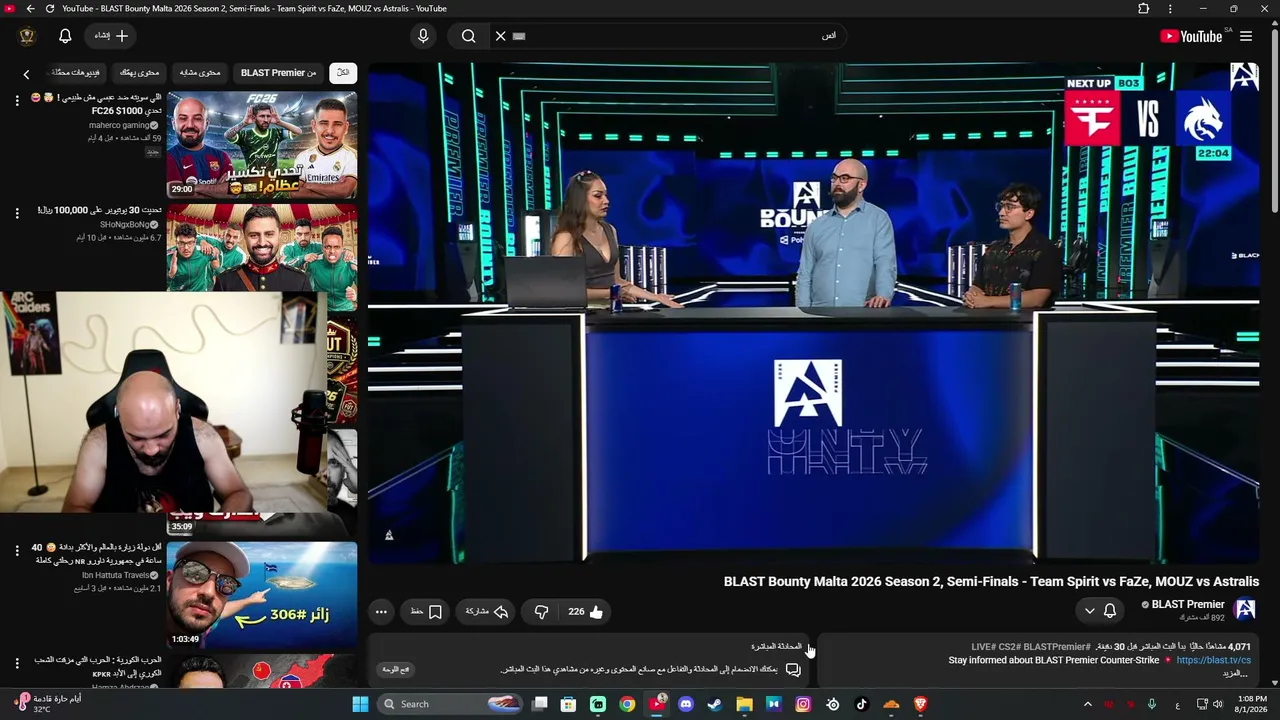Go back with the browser back arrow
Screen dimensions: 1280x720
pyautogui.click(x=31, y=9)
